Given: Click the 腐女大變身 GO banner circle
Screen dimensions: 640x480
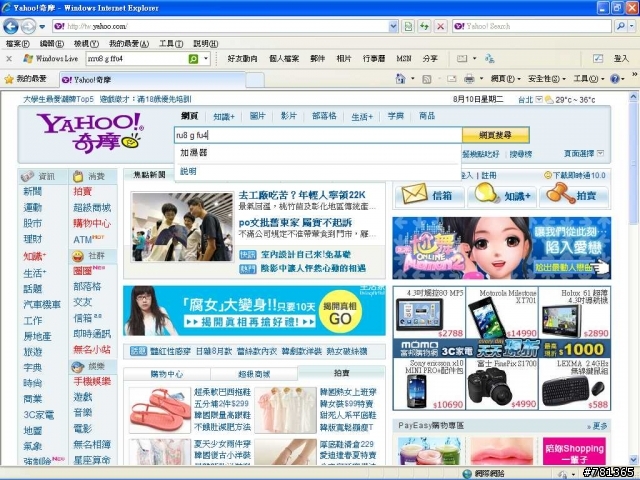Looking at the screenshot, I should (340, 312).
